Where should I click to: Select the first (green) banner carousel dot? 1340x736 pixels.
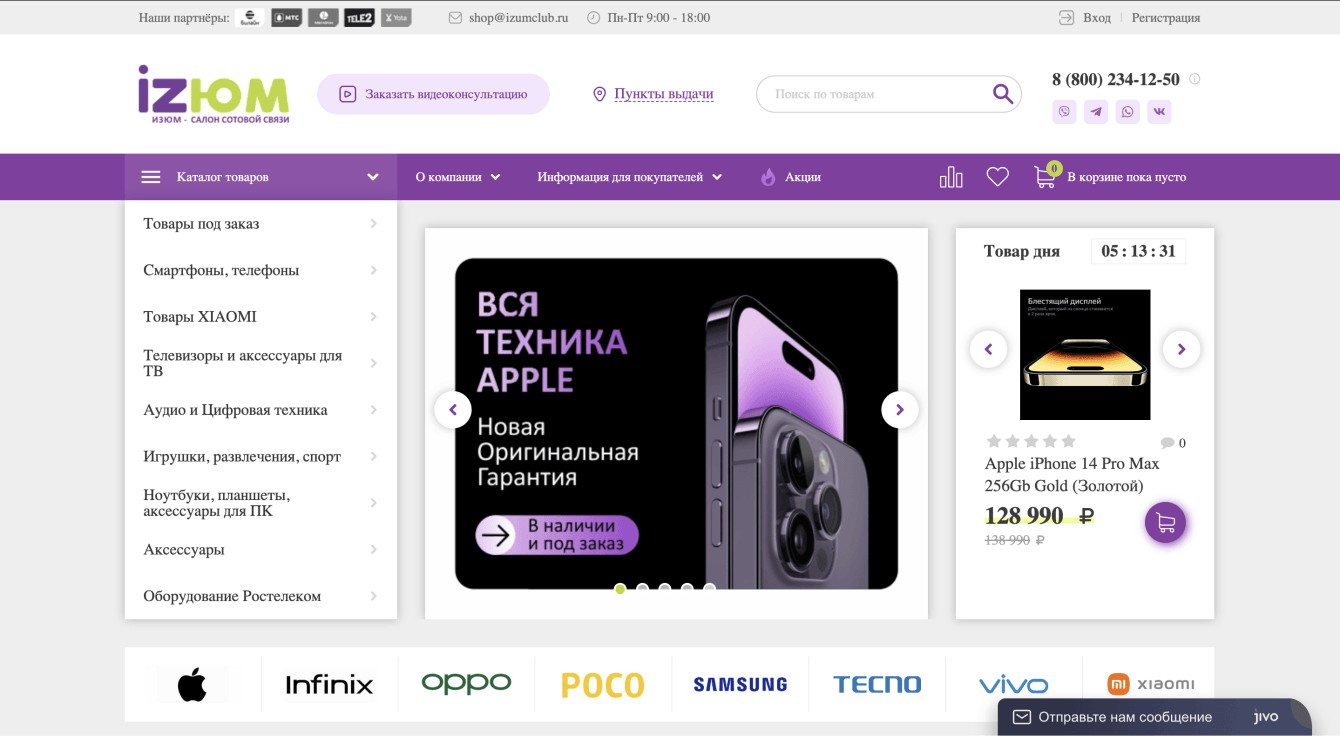pyautogui.click(x=620, y=589)
